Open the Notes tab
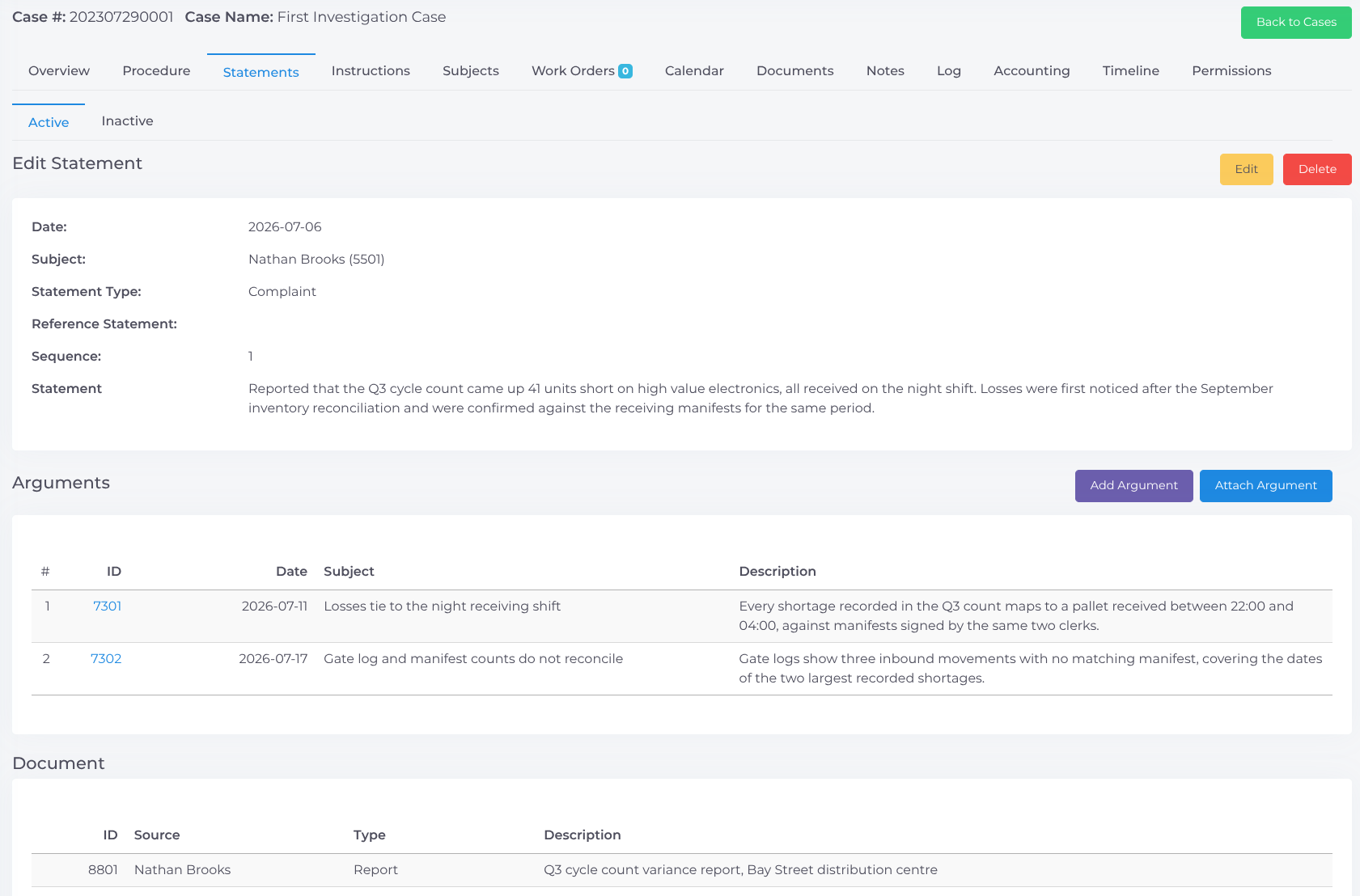The height and width of the screenshot is (896, 1360). 885,71
